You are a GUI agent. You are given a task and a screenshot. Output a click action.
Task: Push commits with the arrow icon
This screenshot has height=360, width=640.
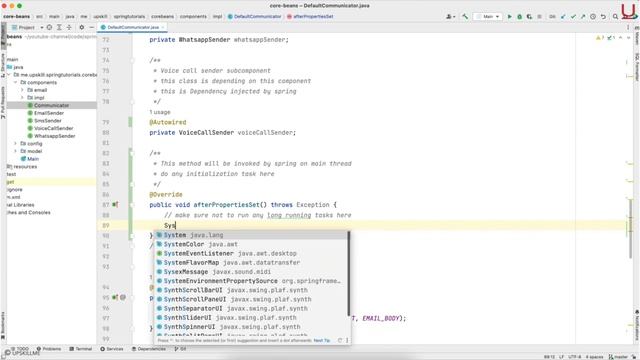coord(583,17)
